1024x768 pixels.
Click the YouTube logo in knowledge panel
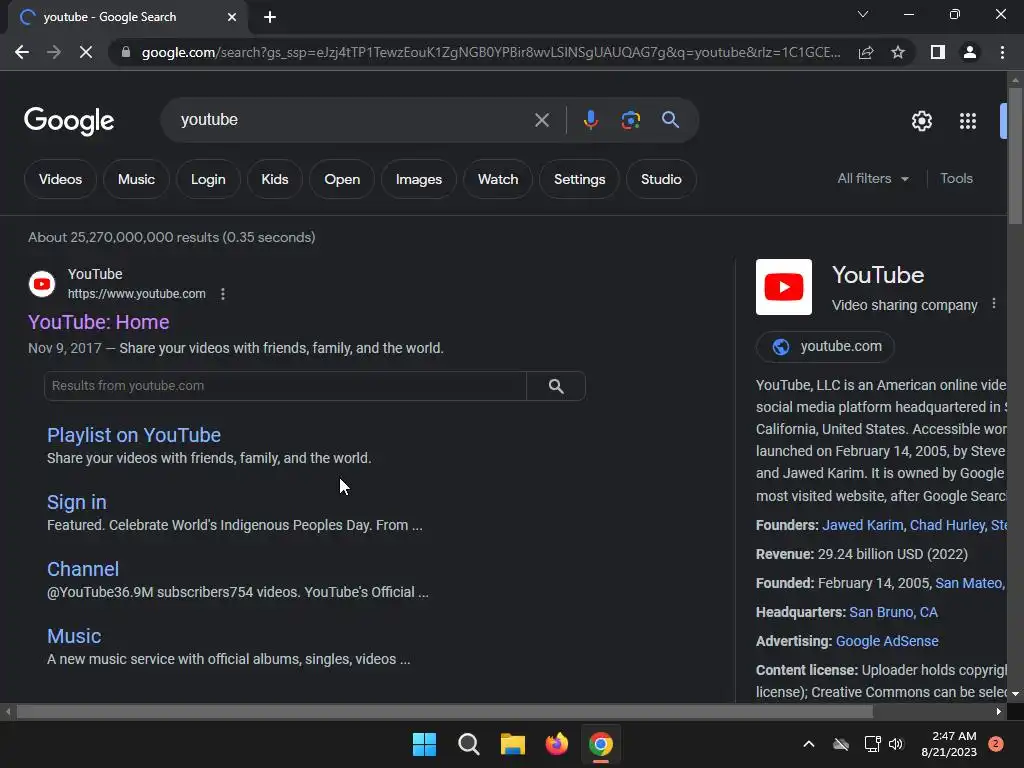[784, 287]
